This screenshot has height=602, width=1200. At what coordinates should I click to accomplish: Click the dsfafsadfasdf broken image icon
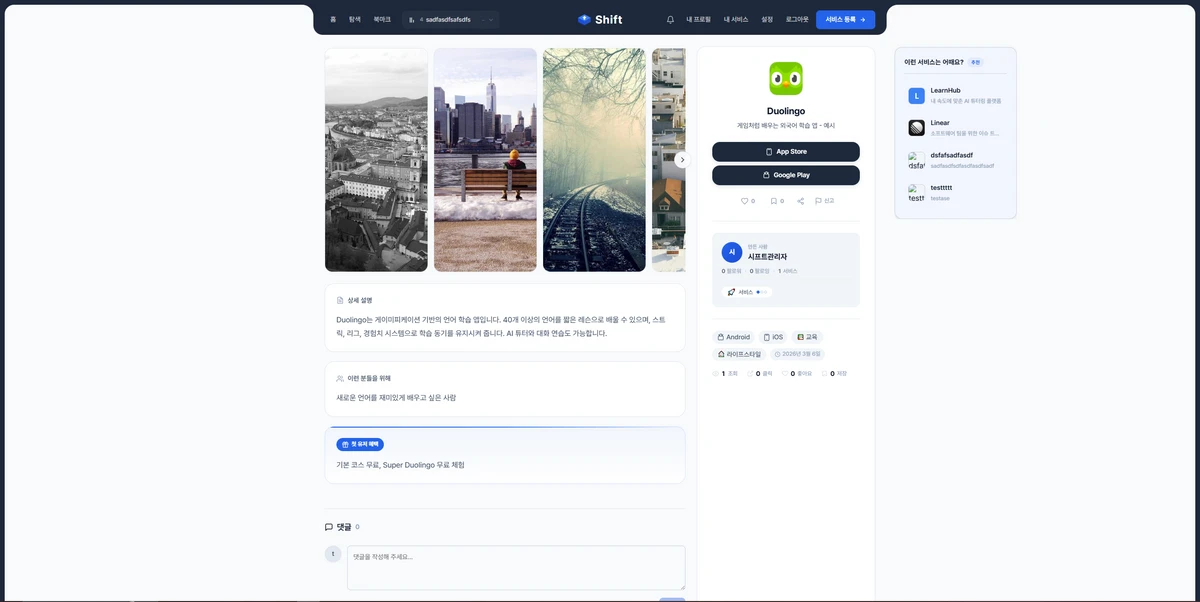[916, 160]
